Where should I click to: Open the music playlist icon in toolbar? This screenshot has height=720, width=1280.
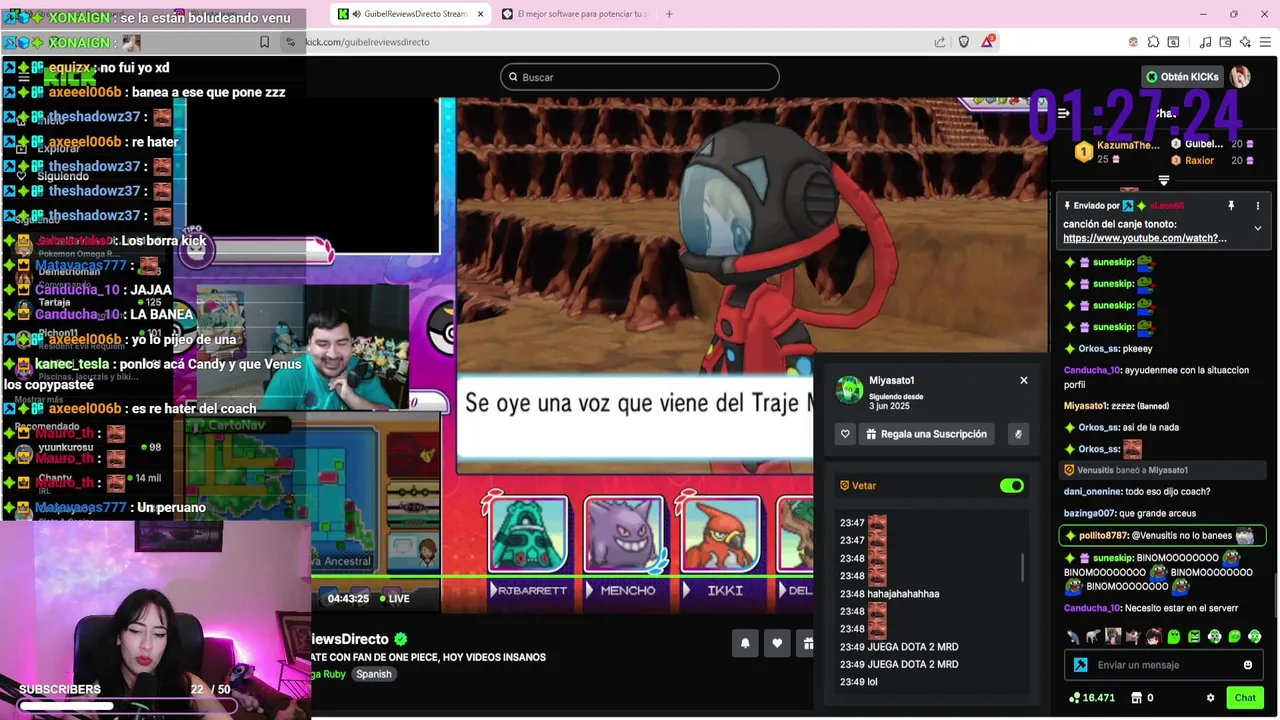click(1206, 42)
